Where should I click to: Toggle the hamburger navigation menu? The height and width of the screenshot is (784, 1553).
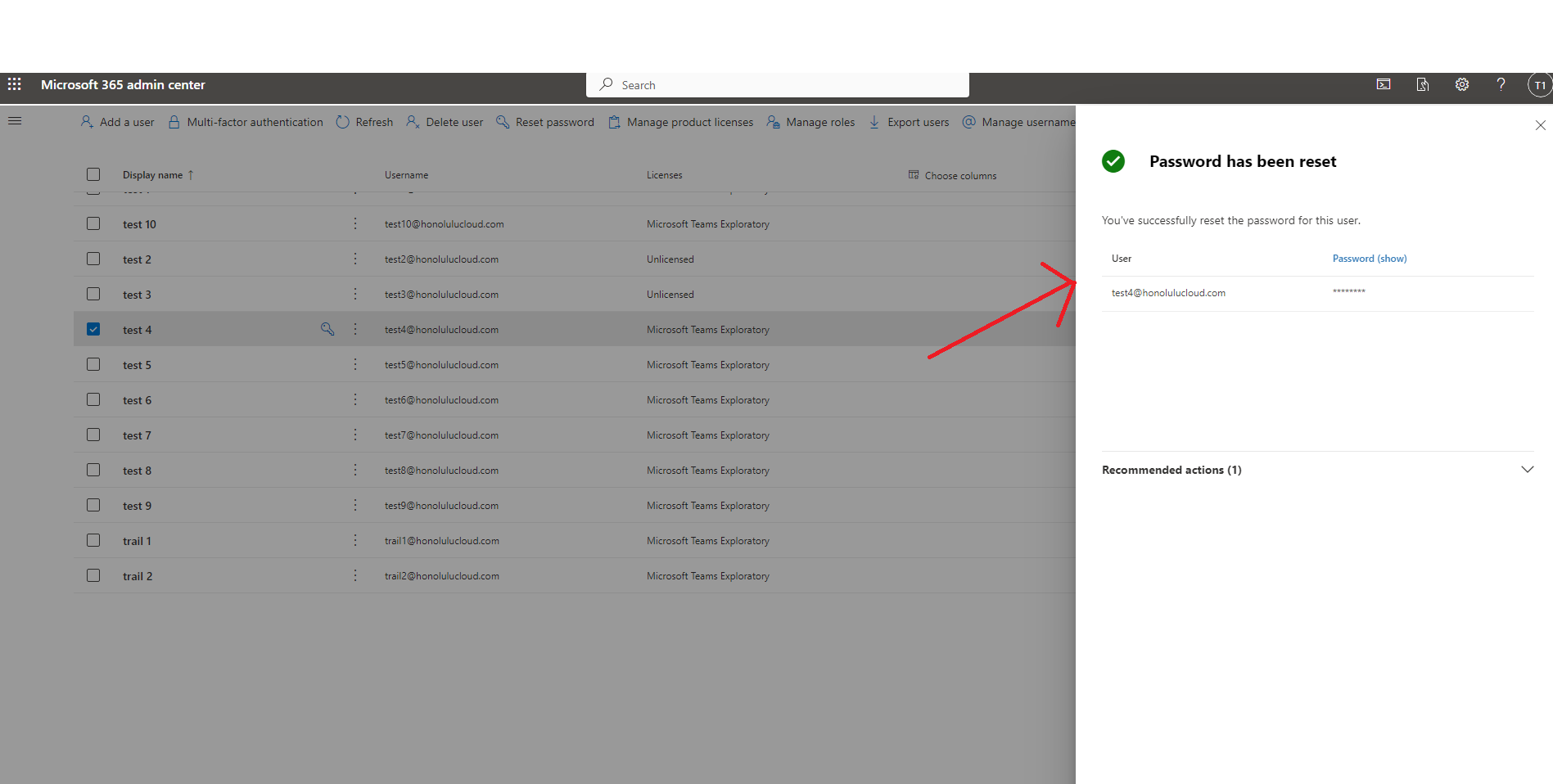tap(15, 121)
